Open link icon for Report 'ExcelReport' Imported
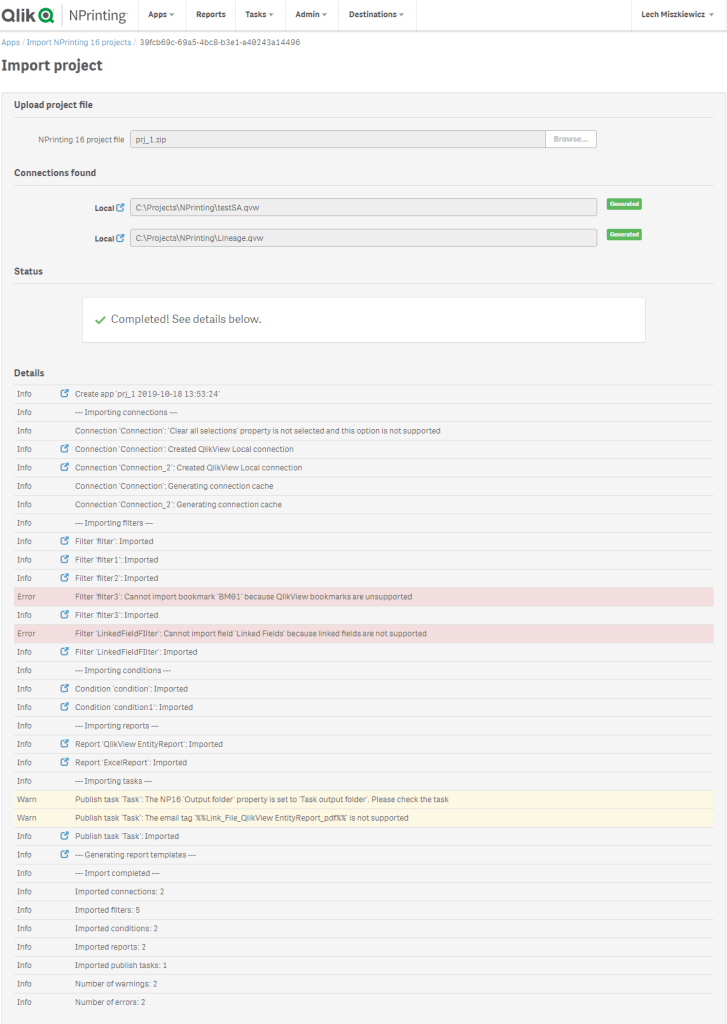 (x=65, y=763)
